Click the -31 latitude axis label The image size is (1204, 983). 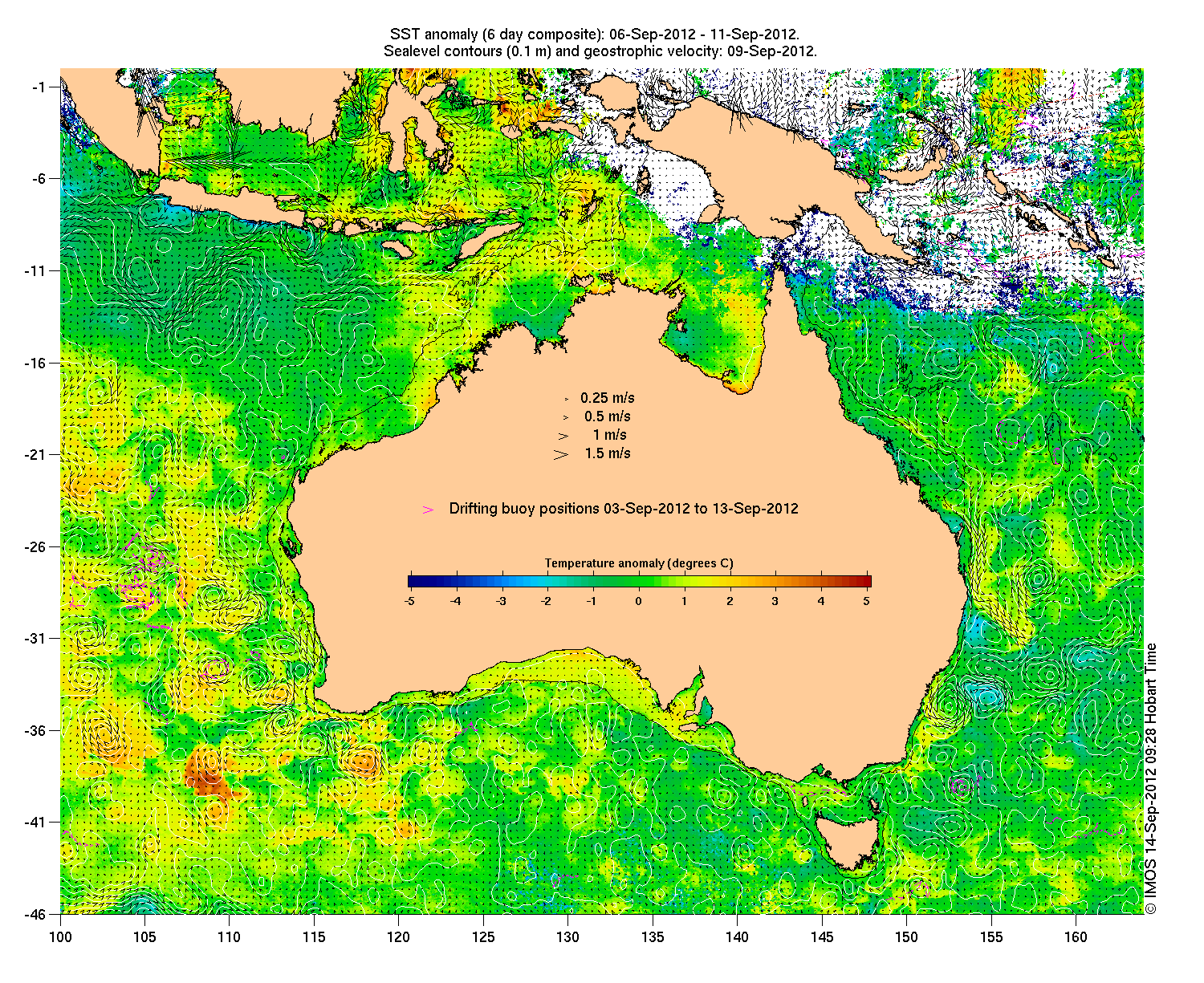[36, 639]
